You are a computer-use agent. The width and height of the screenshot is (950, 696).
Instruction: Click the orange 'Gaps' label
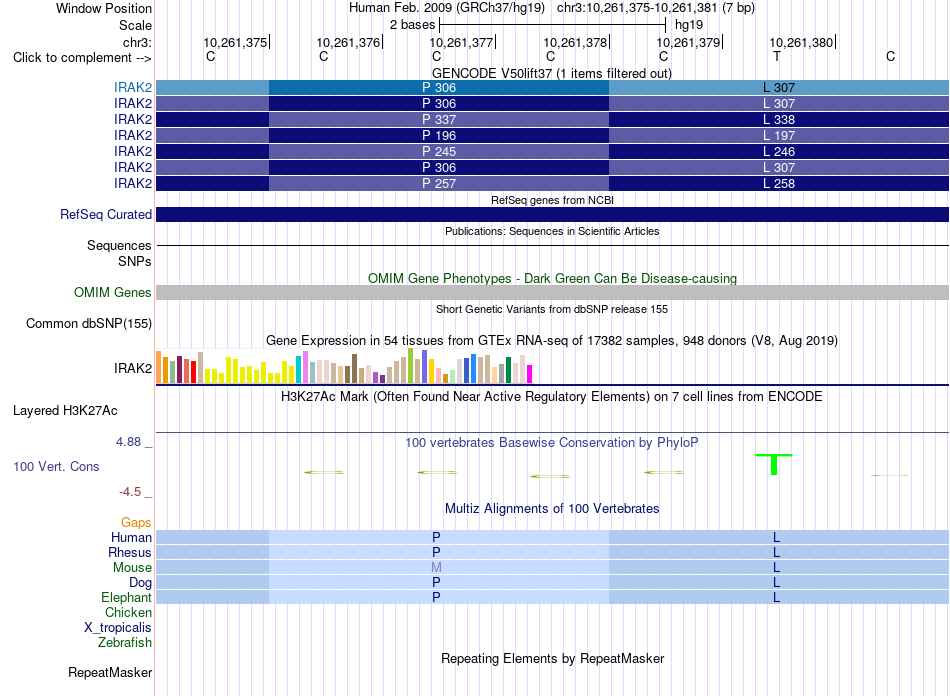tap(136, 522)
